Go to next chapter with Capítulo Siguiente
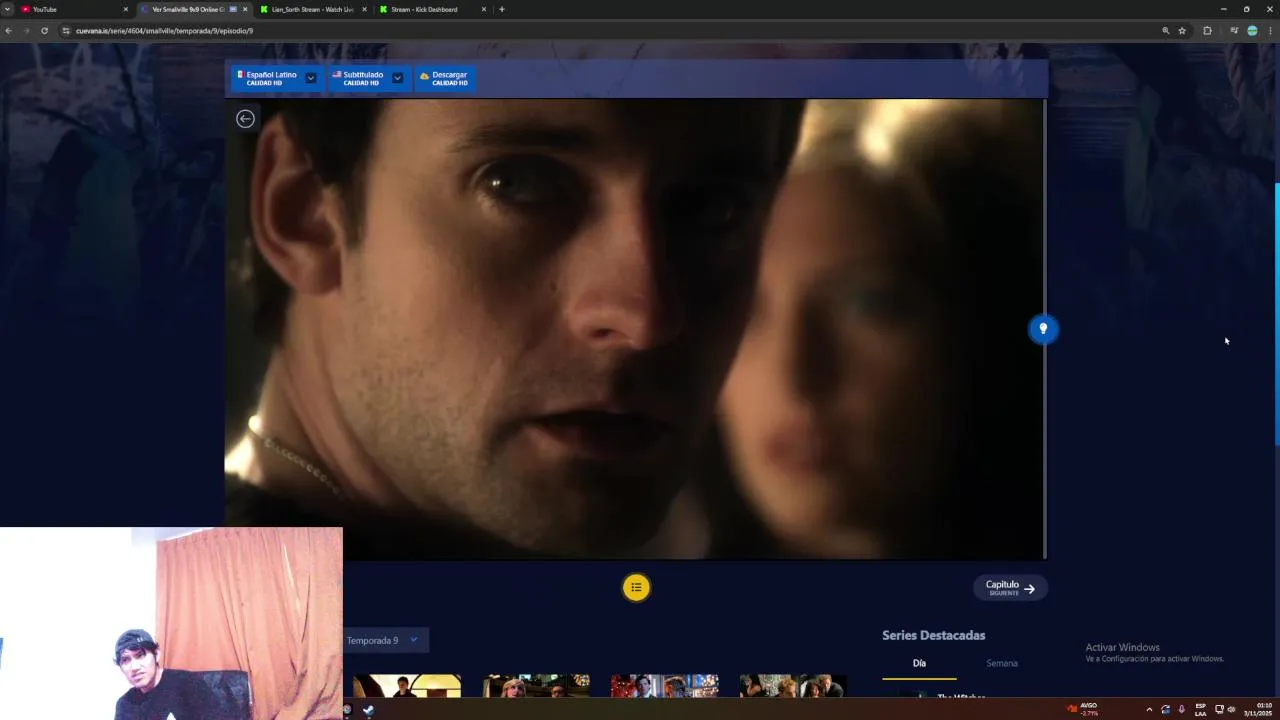The width and height of the screenshot is (1280, 720). pos(1010,588)
